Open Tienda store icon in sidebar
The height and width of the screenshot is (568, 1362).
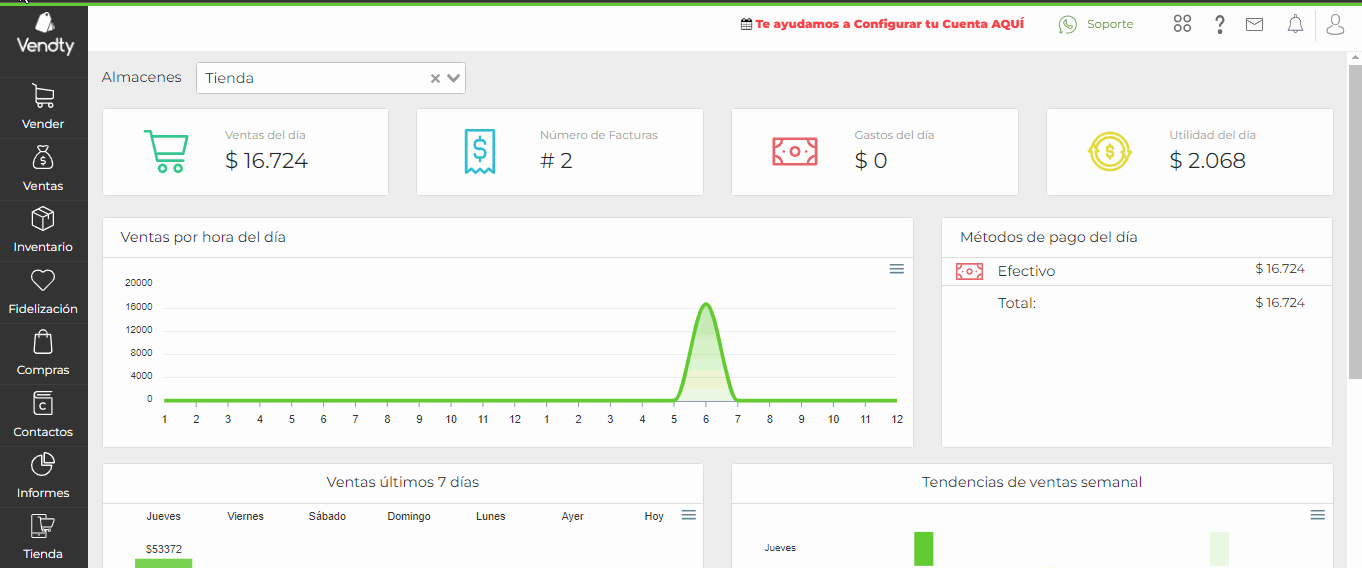point(43,526)
